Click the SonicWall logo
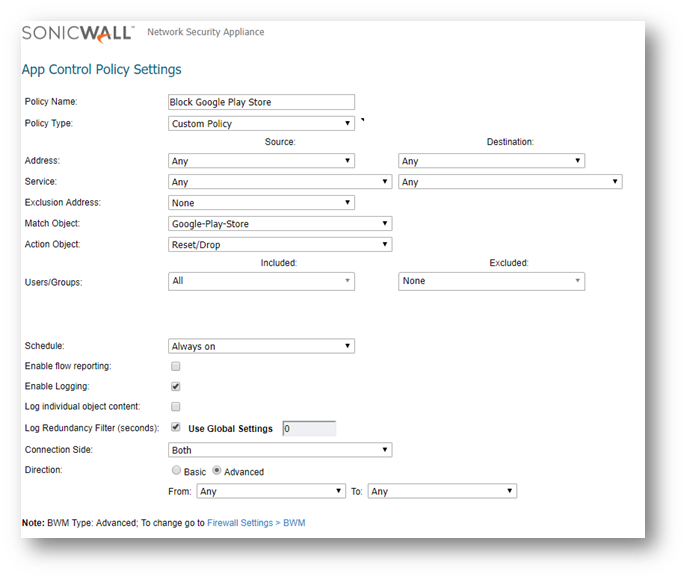Viewport: 687px width, 580px height. (78, 33)
